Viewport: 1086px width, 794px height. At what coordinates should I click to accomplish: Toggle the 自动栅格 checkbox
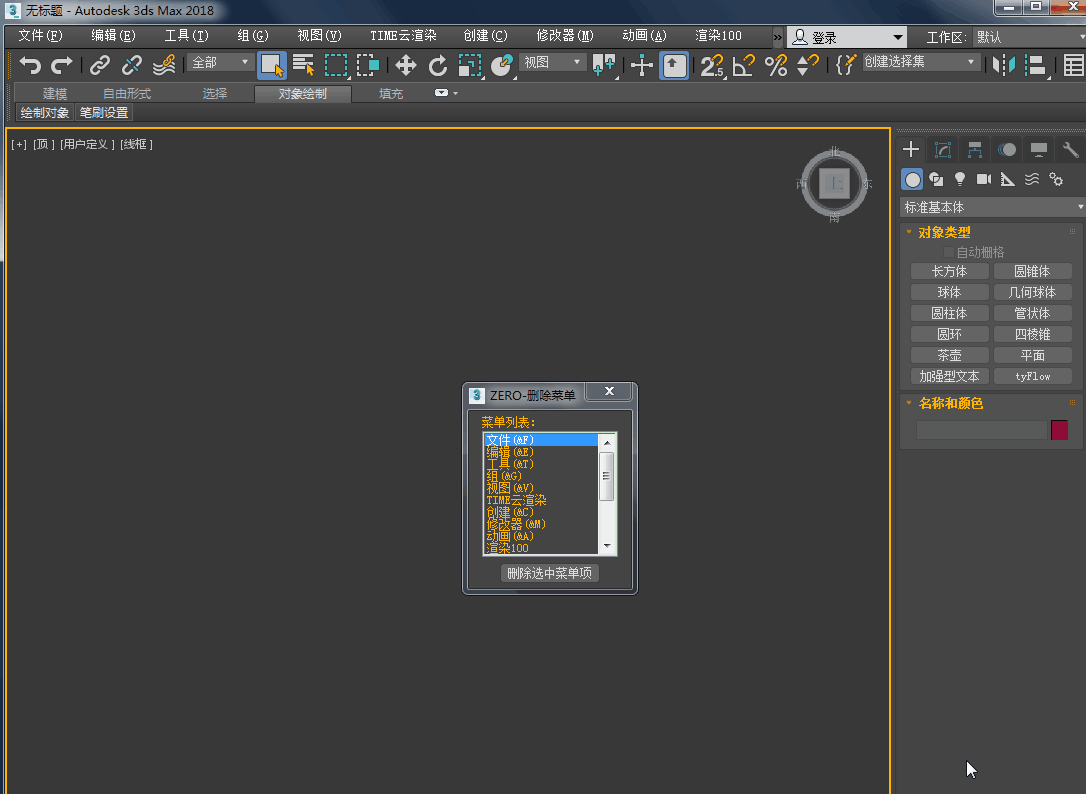949,252
